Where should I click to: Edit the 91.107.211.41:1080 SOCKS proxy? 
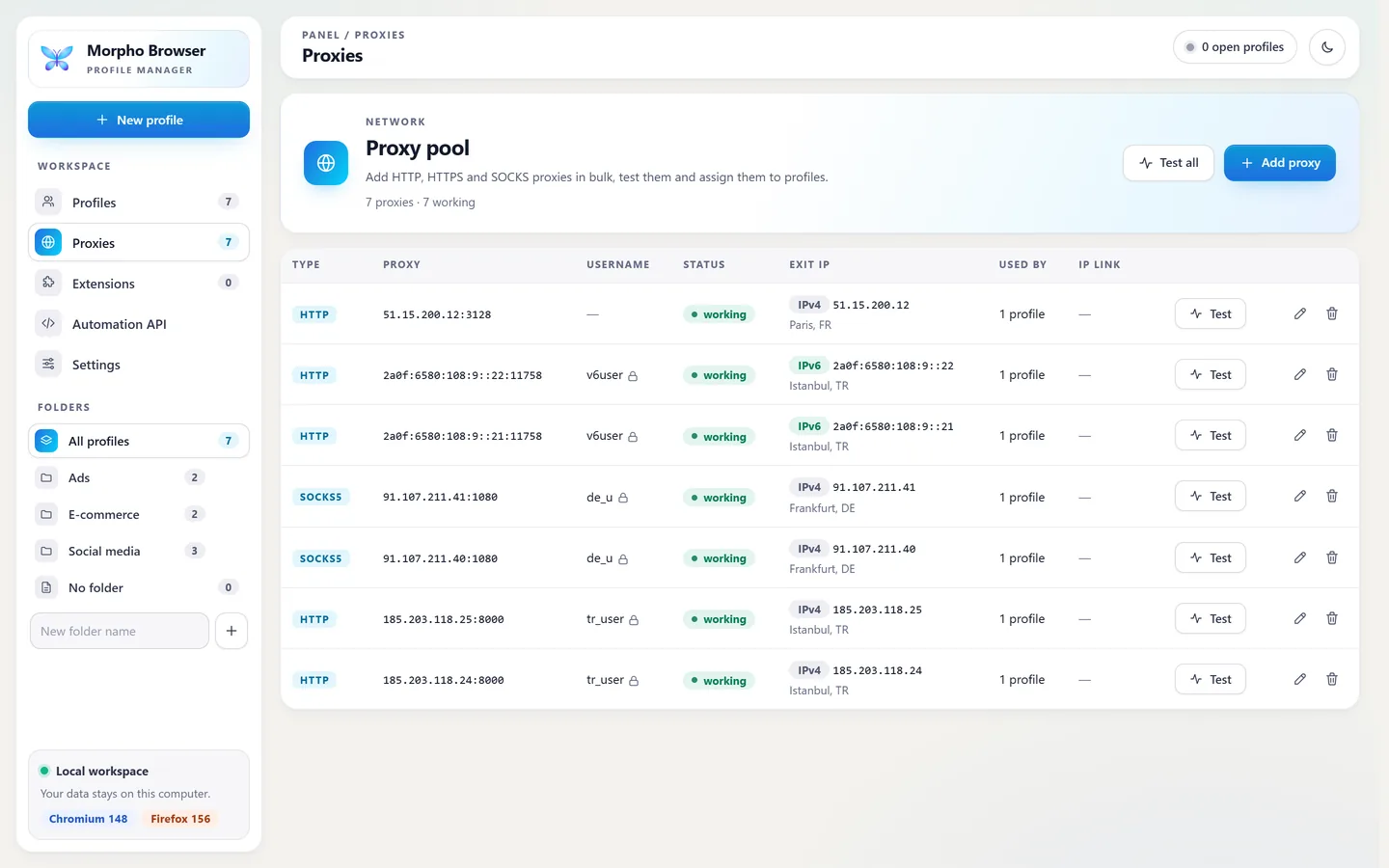point(1300,496)
